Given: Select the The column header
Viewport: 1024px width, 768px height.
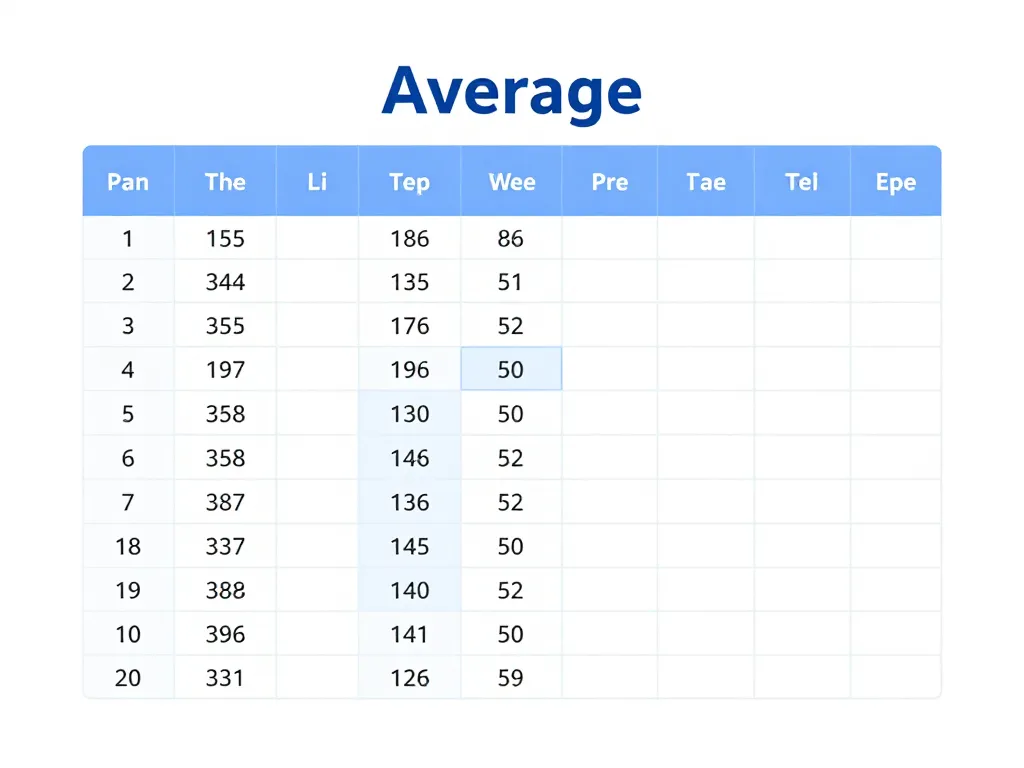Looking at the screenshot, I should click(225, 182).
